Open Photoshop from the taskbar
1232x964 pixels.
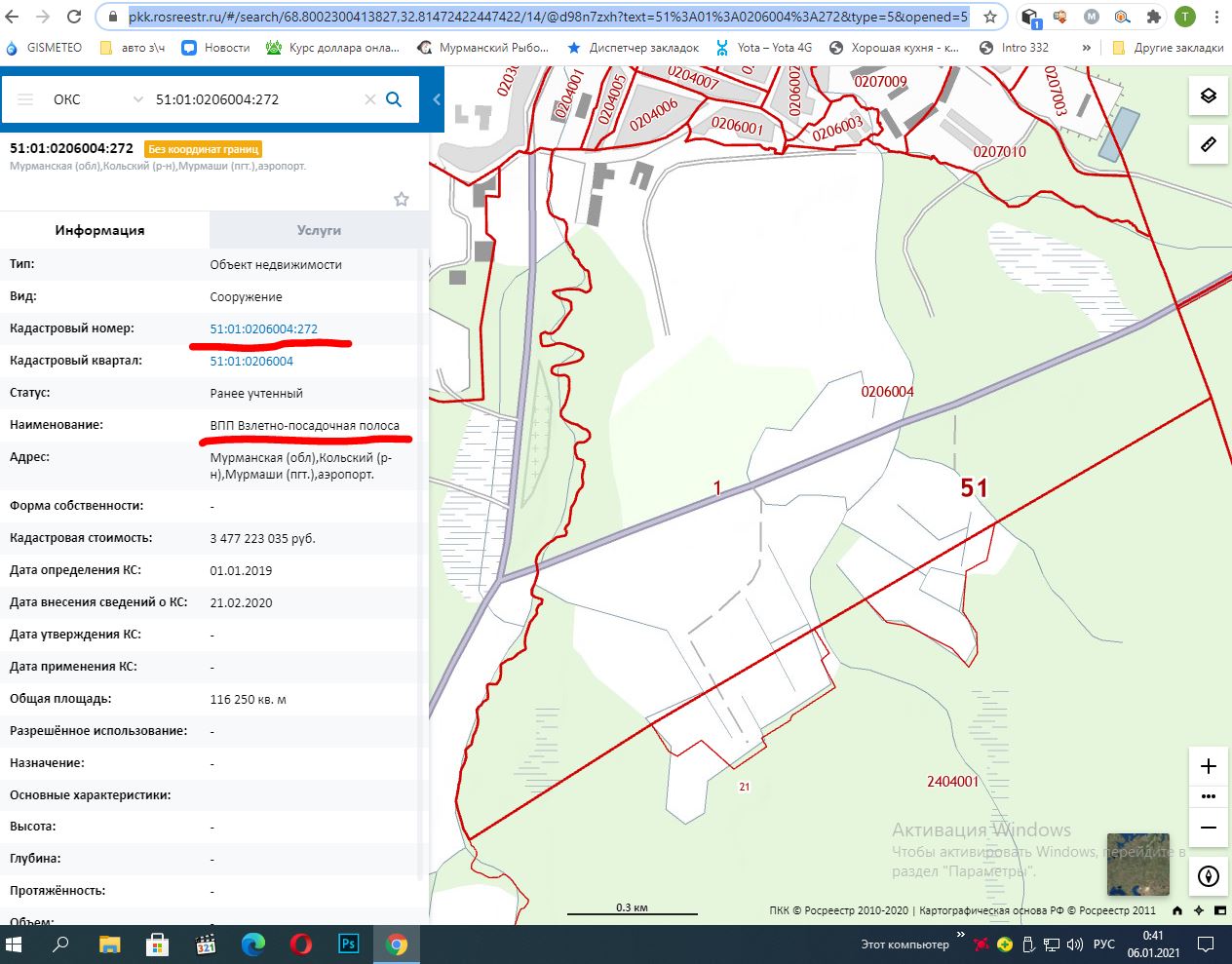pos(349,945)
